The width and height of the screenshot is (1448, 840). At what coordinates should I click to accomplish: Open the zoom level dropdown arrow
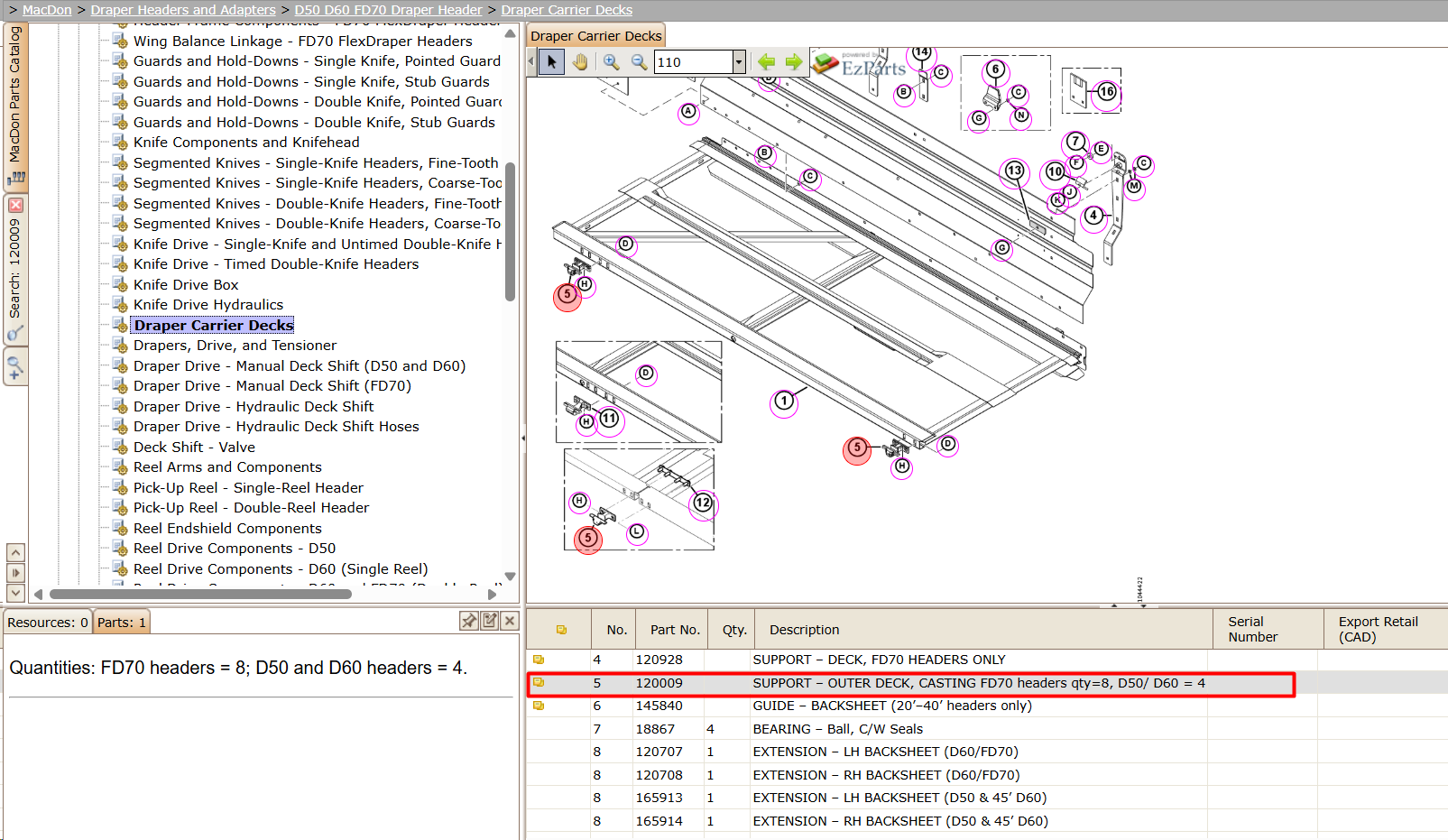tap(739, 62)
